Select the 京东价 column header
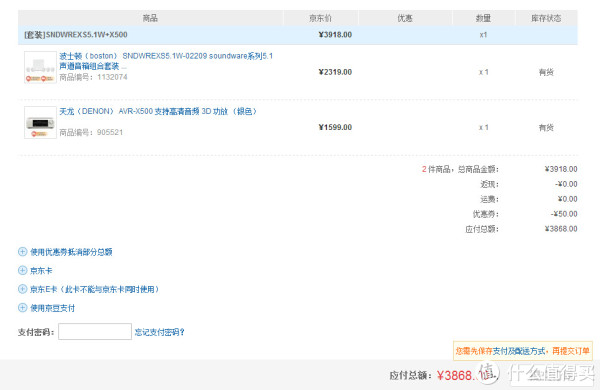 [321, 18]
